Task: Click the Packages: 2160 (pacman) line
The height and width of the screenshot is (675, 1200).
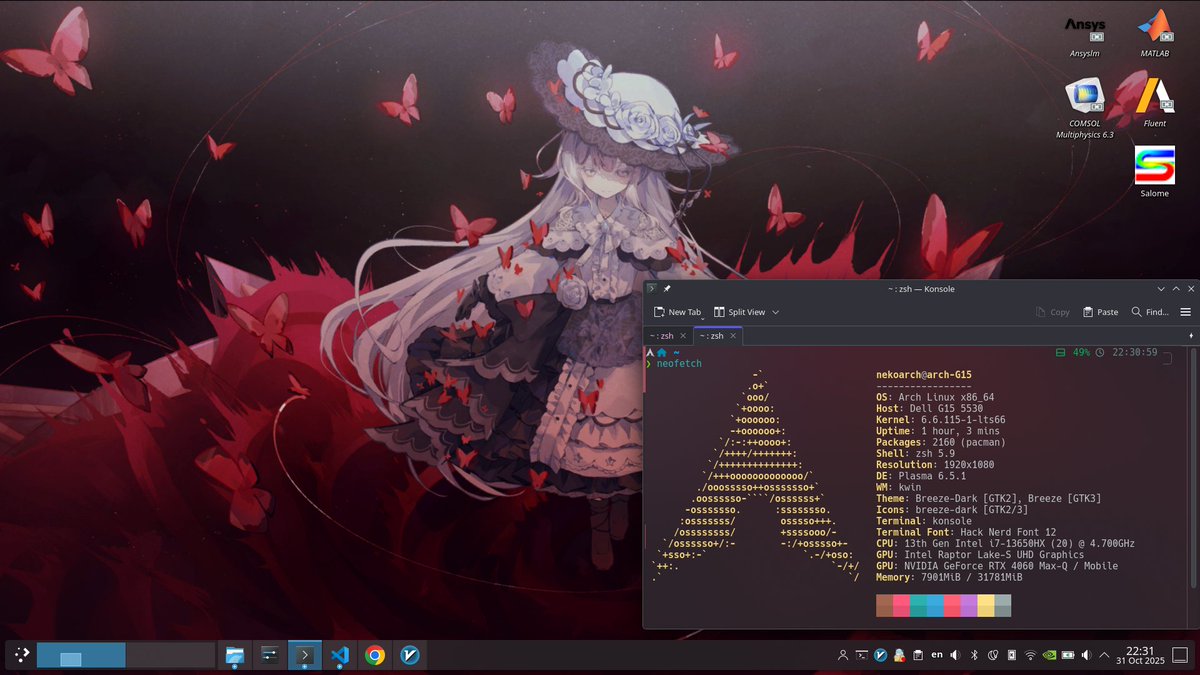Action: [941, 442]
